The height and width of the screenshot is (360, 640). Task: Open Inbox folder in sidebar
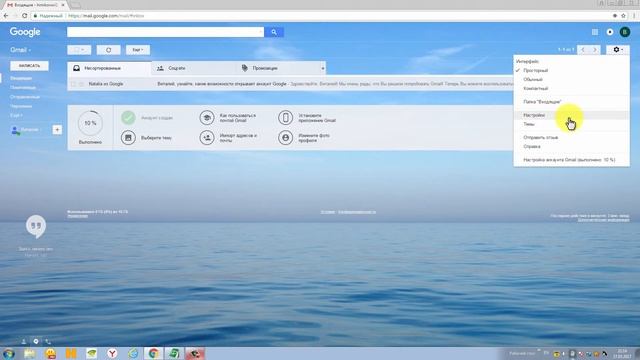[21, 78]
